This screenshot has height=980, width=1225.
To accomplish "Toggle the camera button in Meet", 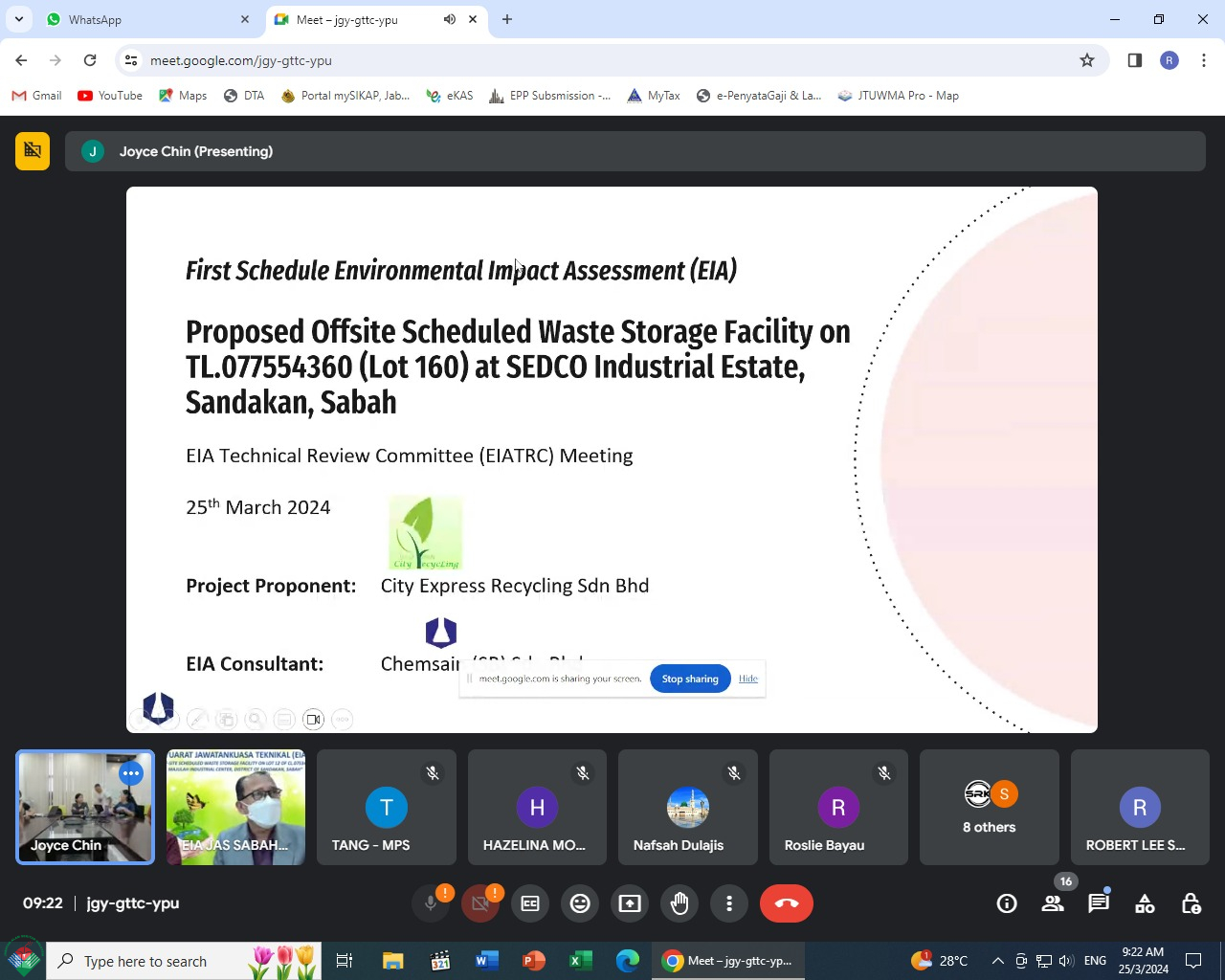I will [480, 903].
